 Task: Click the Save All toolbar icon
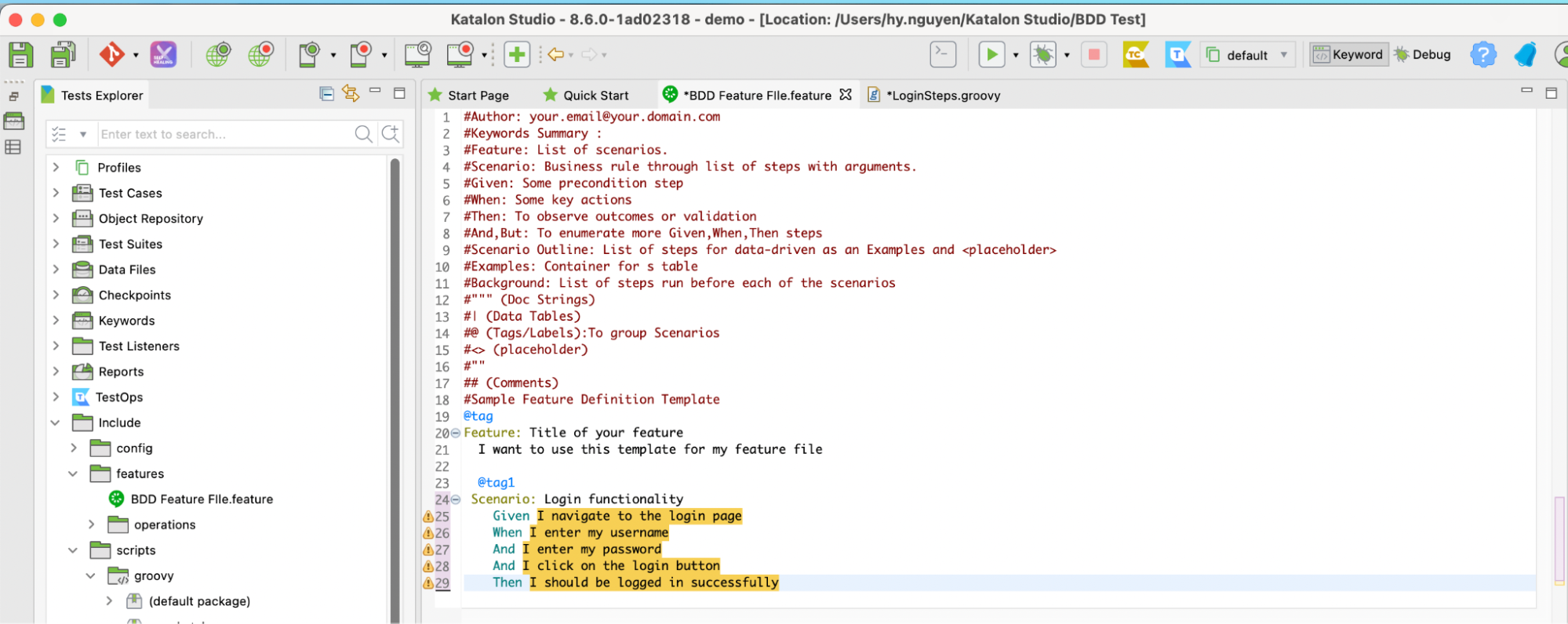63,55
